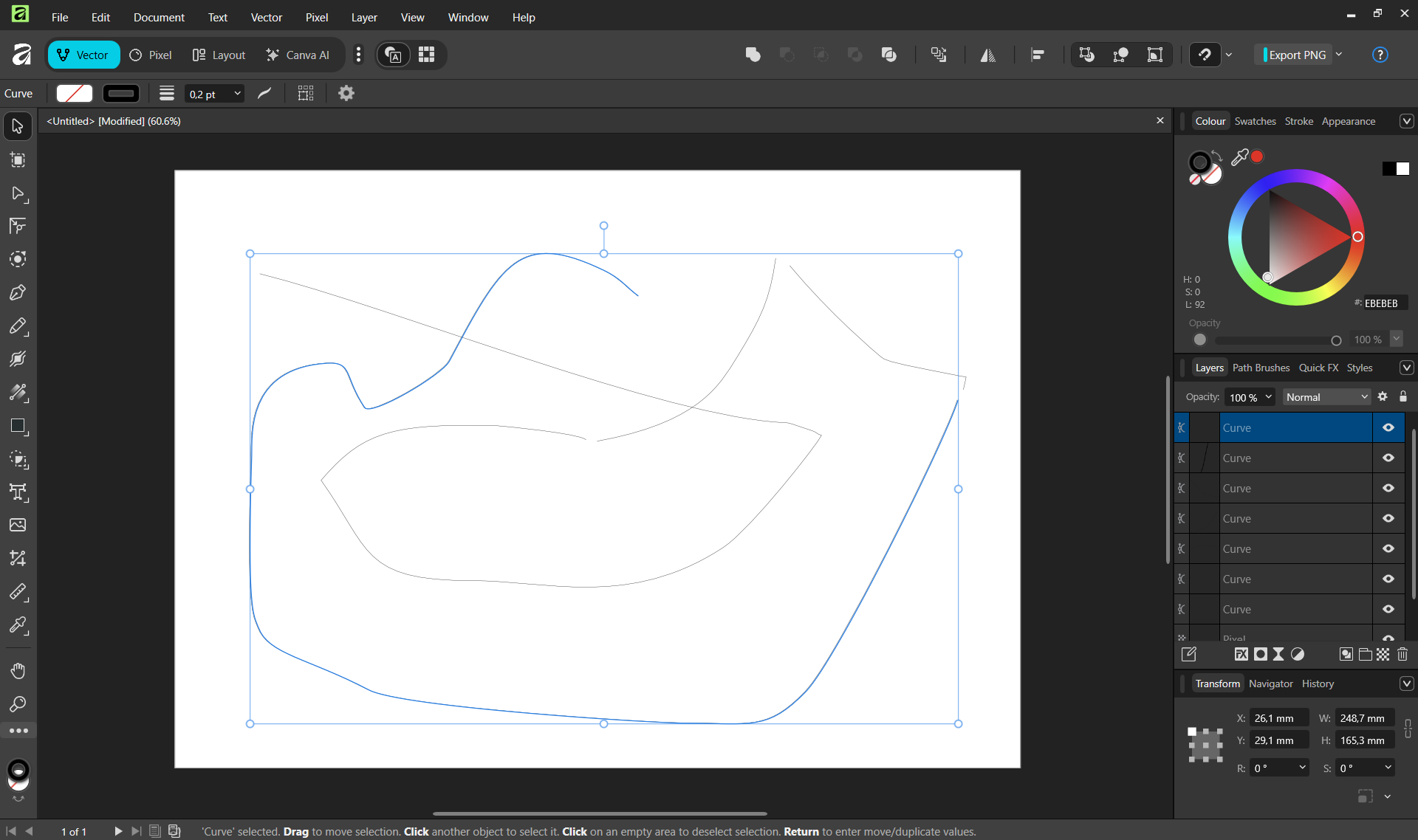Activate the Hand view tool
Viewport: 1418px width, 840px height.
point(18,670)
